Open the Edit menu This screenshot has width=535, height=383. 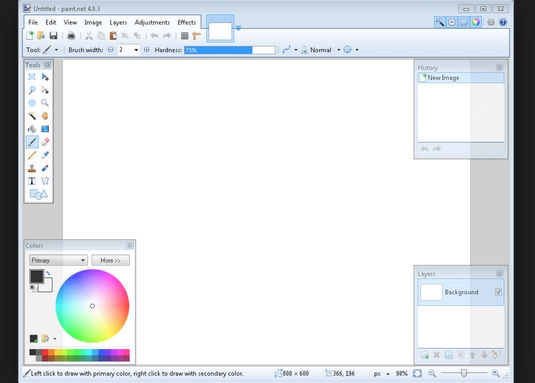[50, 23]
